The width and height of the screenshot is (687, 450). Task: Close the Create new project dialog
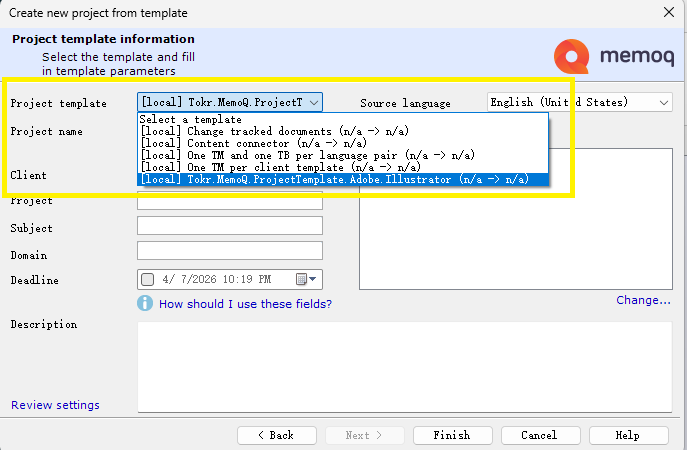pyautogui.click(x=669, y=12)
